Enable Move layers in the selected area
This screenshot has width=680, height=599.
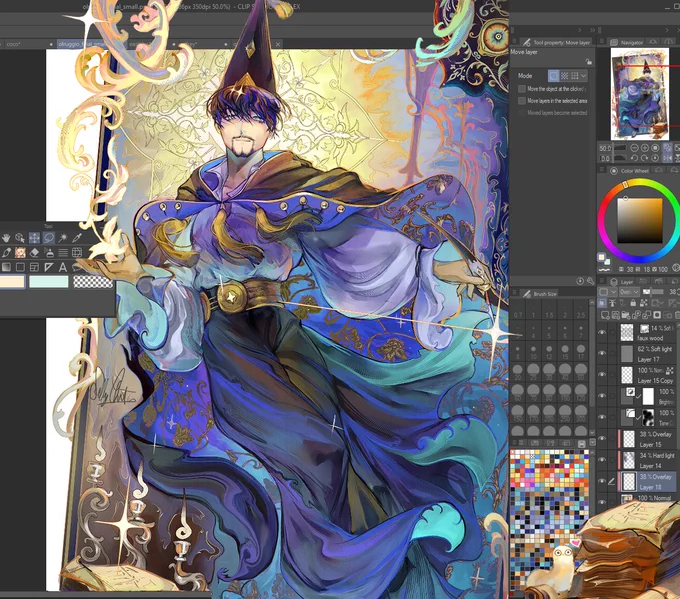(522, 101)
